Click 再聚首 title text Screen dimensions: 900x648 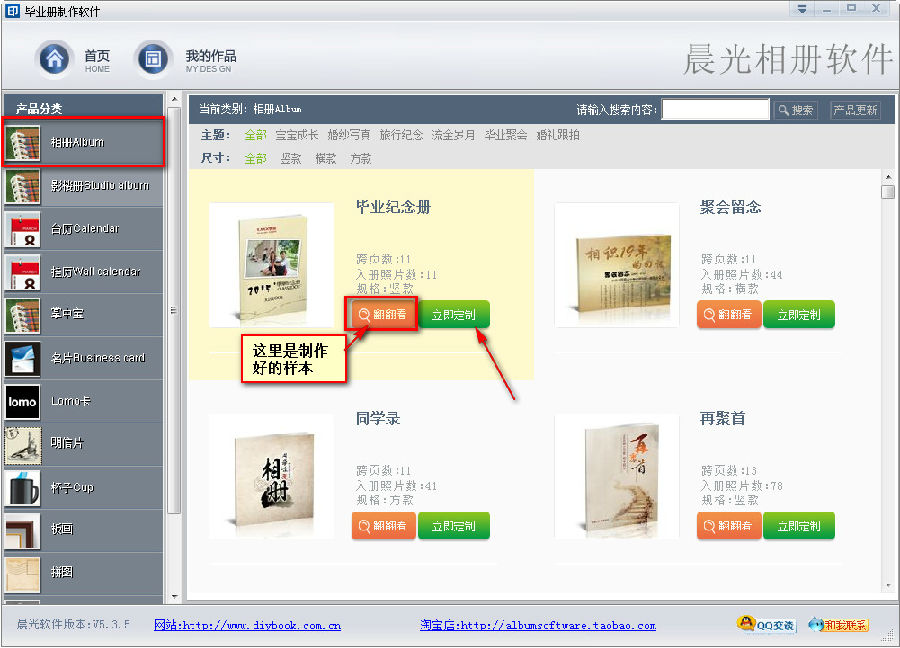pos(722,418)
